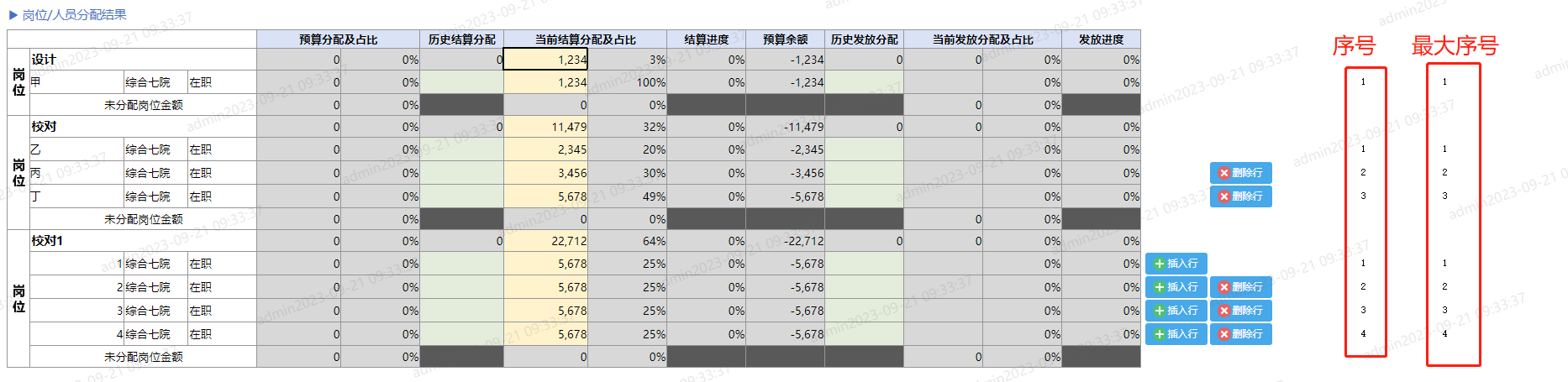Click the 删除行 button for row 丁
Viewport: 1568px width, 382px height.
tap(1240, 196)
